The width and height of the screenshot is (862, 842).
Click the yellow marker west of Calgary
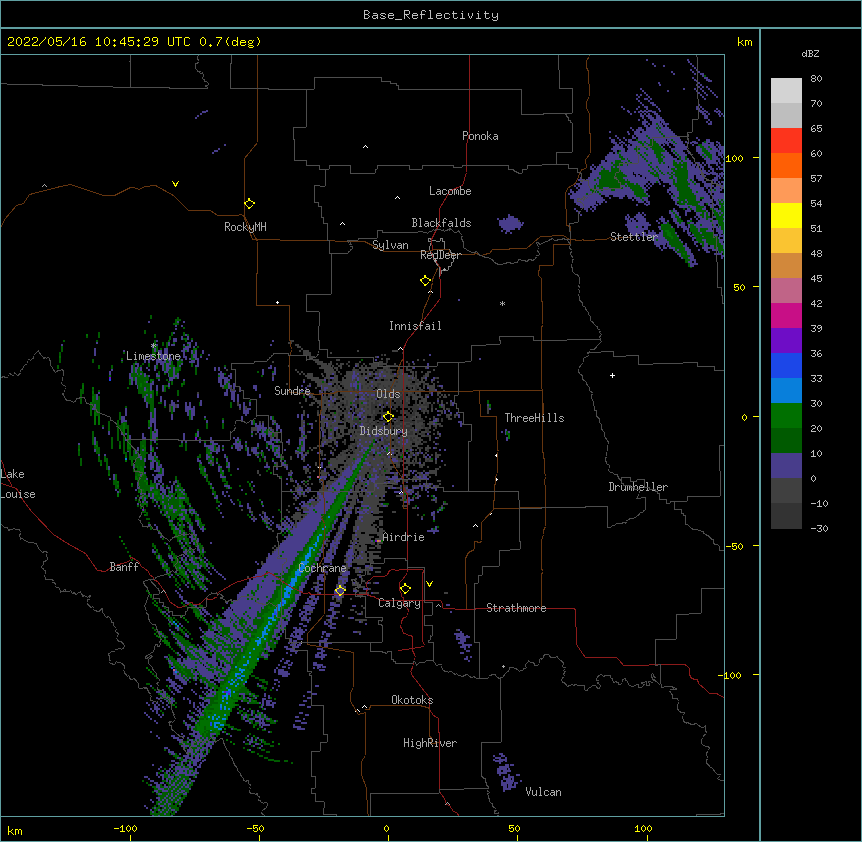pyautogui.click(x=340, y=591)
